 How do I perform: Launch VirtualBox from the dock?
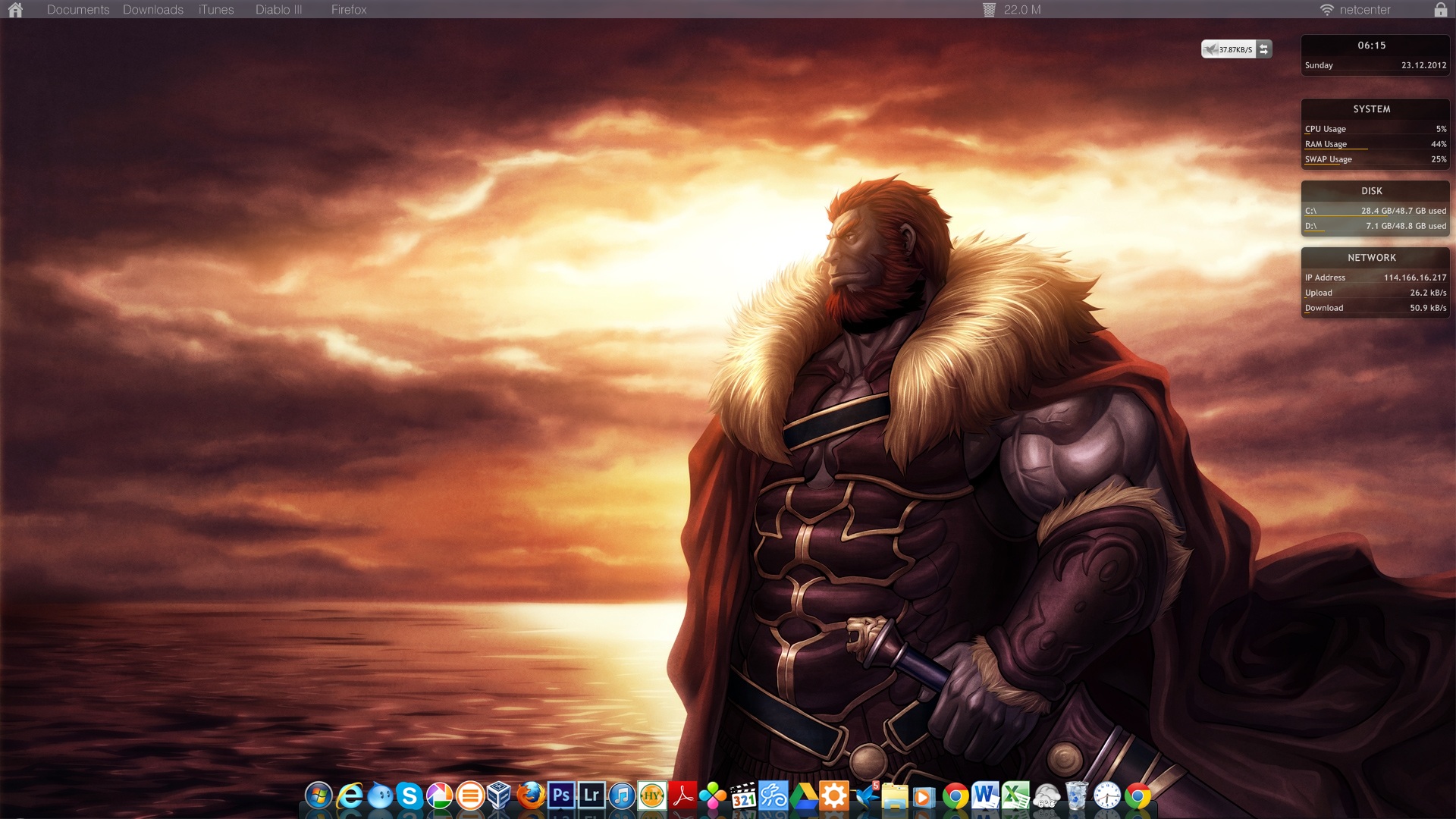click(500, 796)
